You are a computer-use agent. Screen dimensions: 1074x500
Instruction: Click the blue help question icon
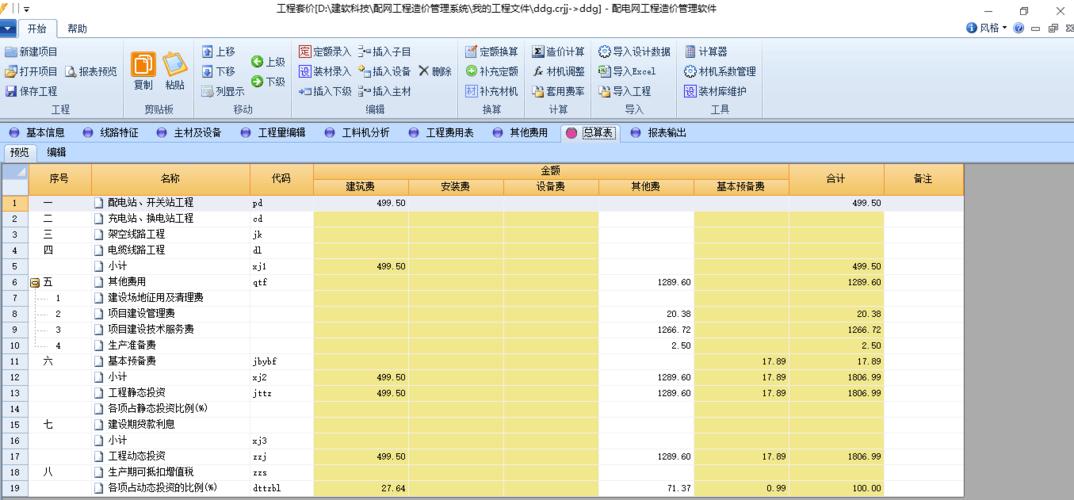(x=1019, y=28)
